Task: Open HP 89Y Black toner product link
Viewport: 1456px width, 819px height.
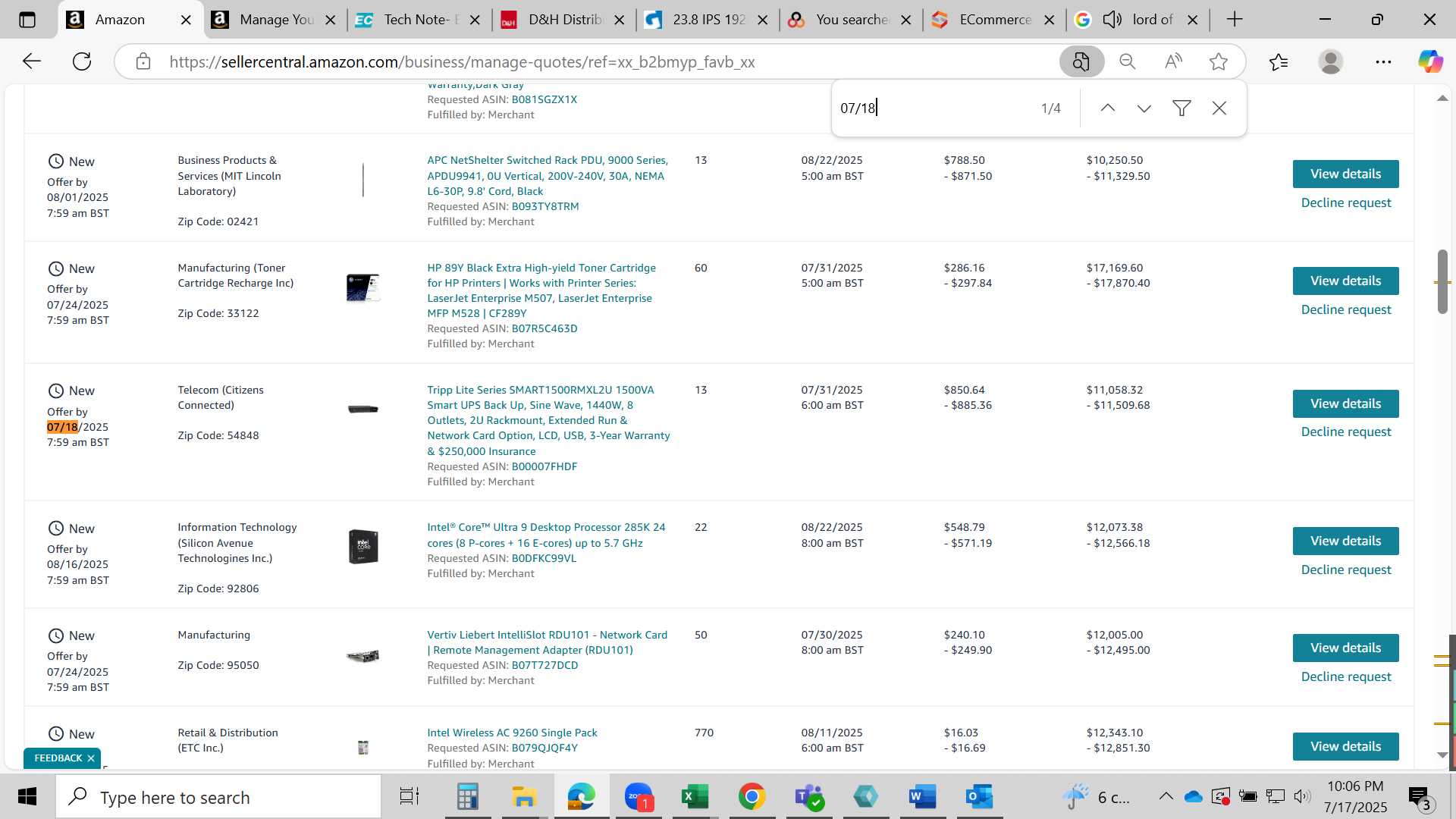Action: [x=541, y=290]
